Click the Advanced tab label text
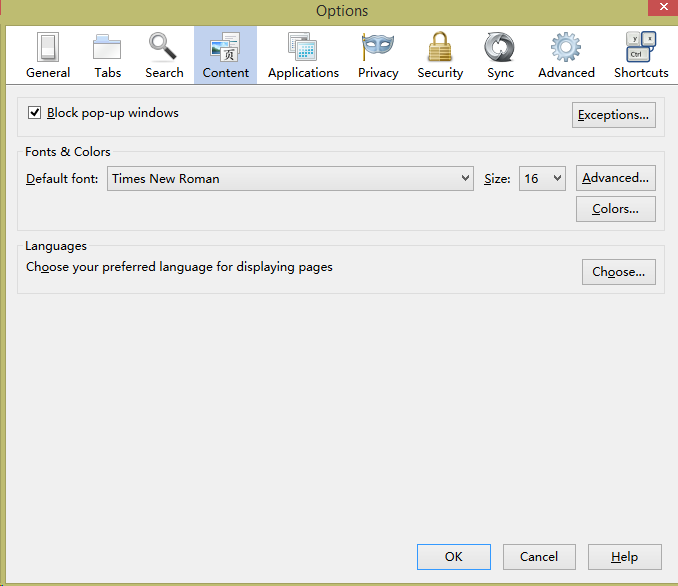Screen dimensions: 678x586 (566, 73)
